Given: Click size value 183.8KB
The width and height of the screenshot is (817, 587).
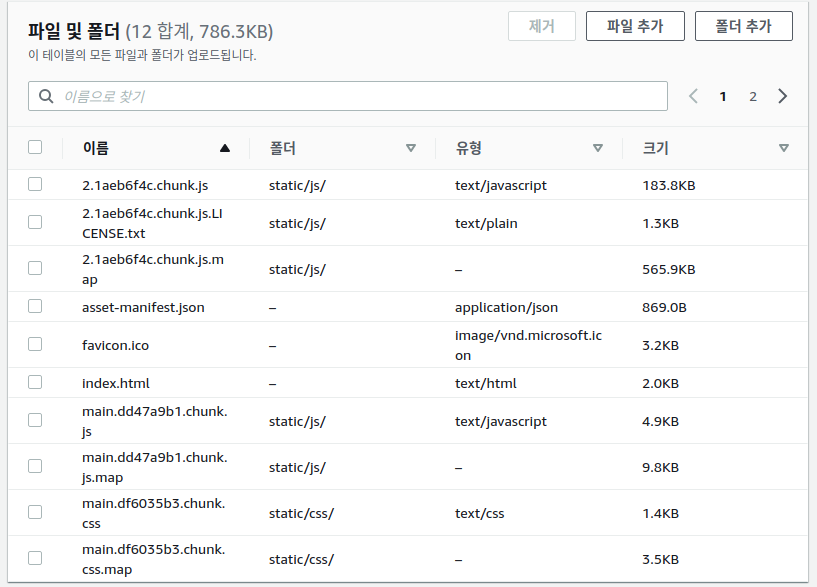Looking at the screenshot, I should [669, 185].
